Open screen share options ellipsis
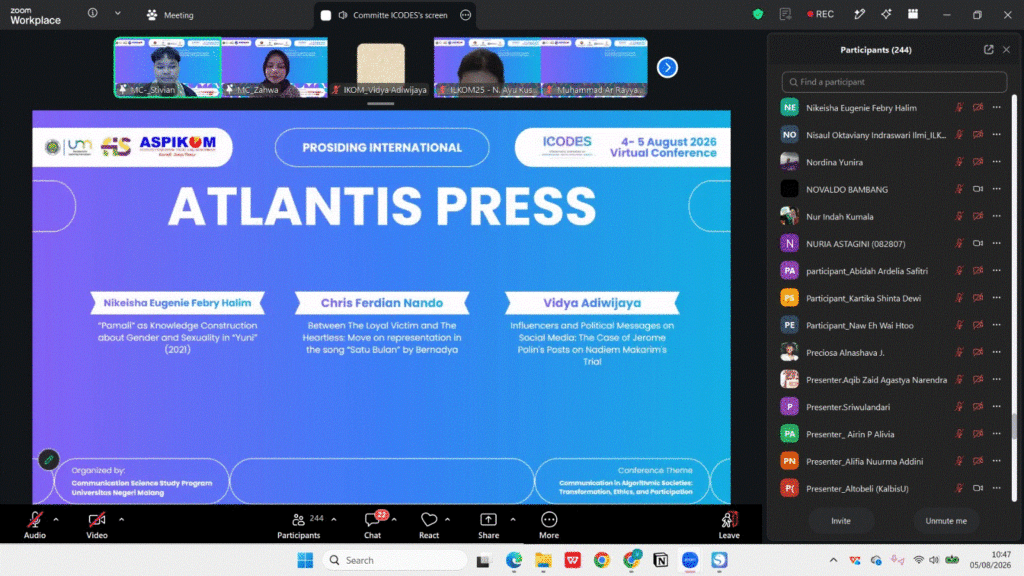Screen dimensions: 1024x576 466,15
